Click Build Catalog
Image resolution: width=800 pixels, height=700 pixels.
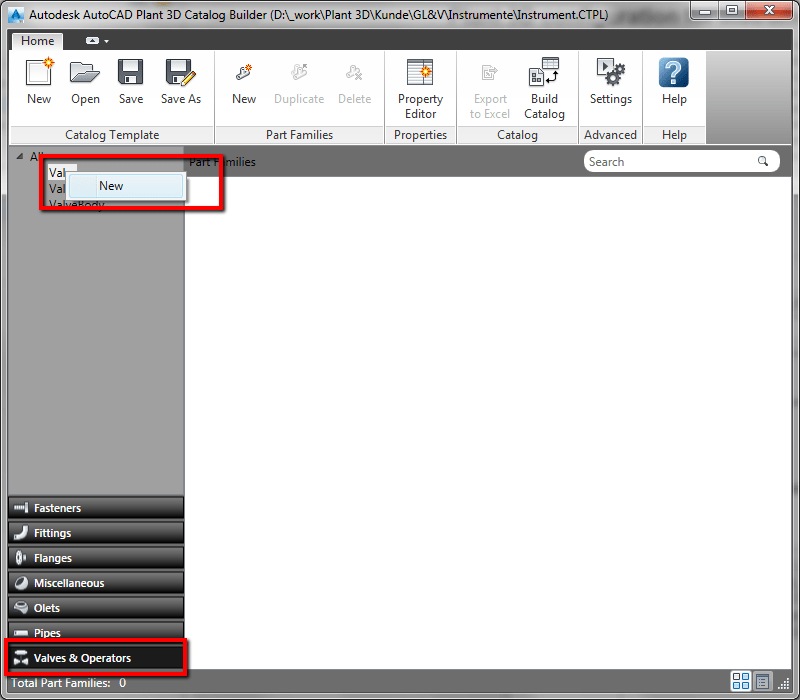click(x=544, y=89)
